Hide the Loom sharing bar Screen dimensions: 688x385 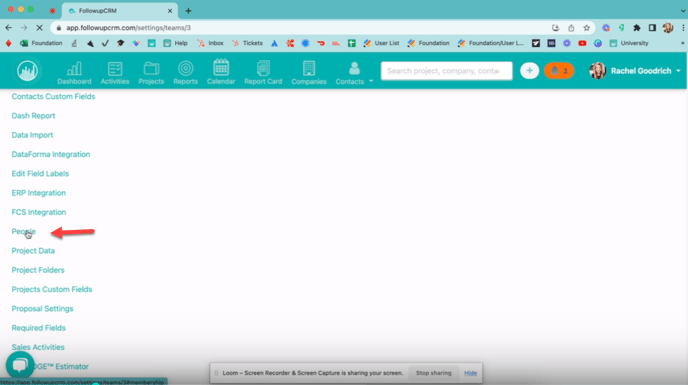470,373
